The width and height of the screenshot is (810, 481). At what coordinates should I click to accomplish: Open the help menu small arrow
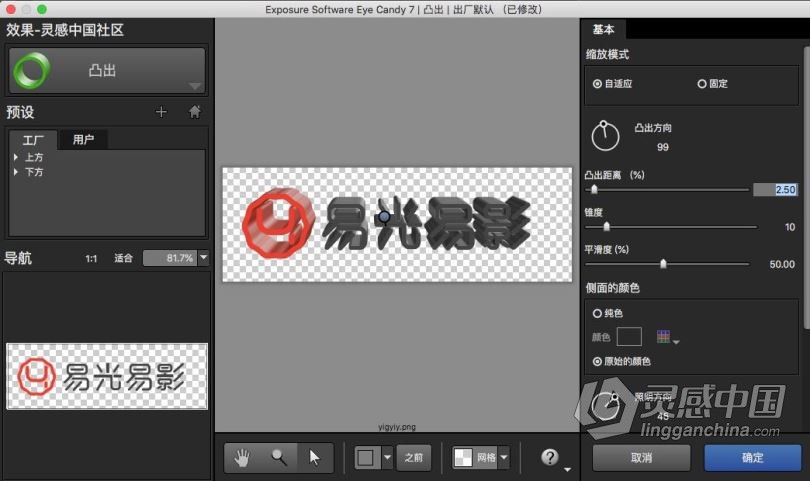(x=567, y=469)
